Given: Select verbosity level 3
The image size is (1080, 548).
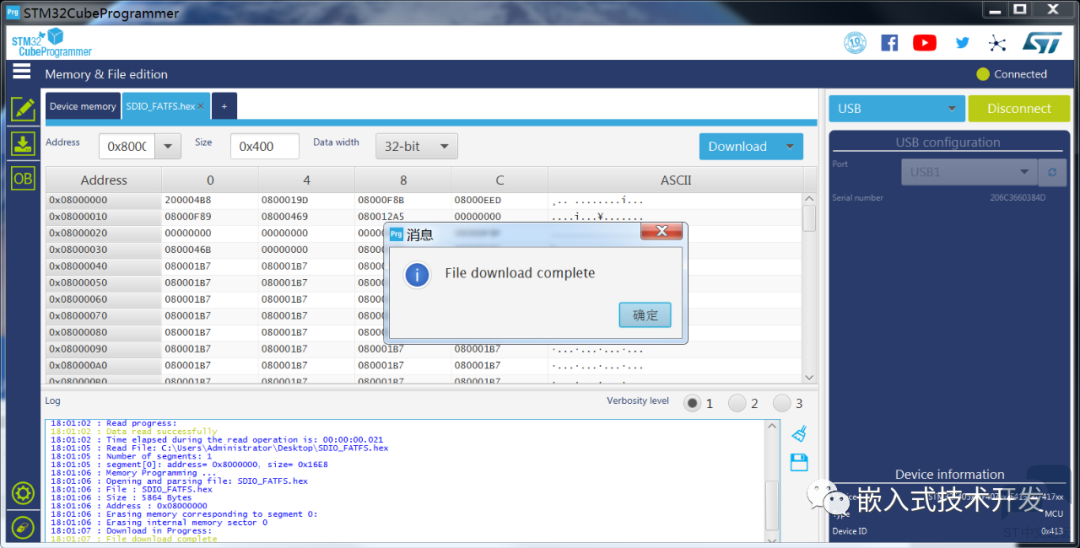Looking at the screenshot, I should tap(782, 403).
